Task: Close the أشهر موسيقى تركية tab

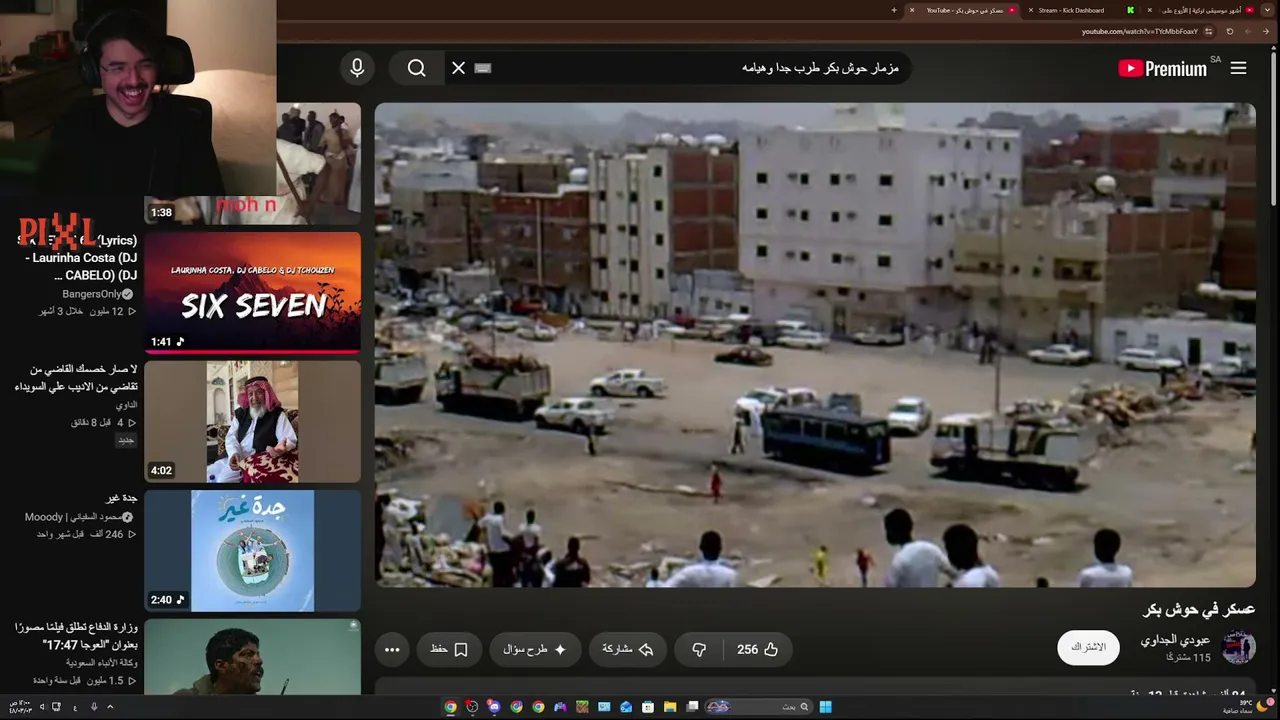Action: click(x=1149, y=10)
